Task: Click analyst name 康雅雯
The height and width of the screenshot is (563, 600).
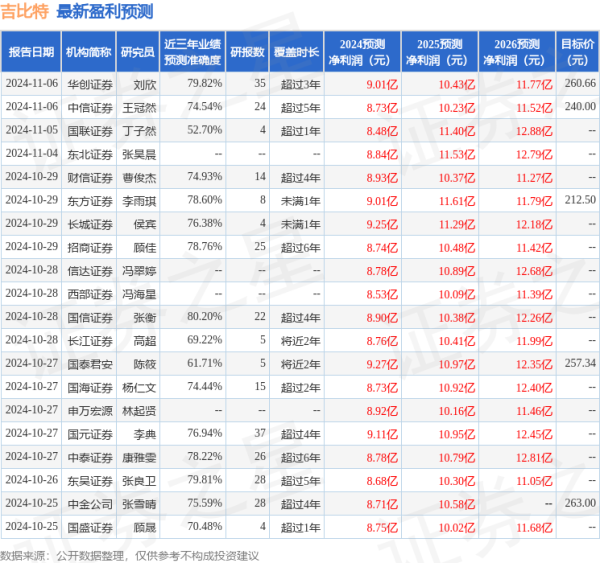Action: pos(139,458)
